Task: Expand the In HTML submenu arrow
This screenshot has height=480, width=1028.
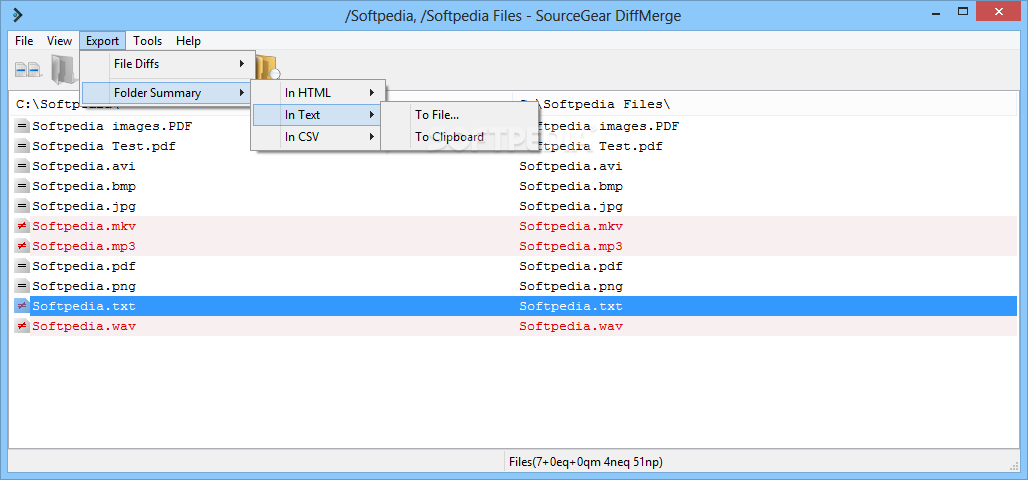Action: 372,93
